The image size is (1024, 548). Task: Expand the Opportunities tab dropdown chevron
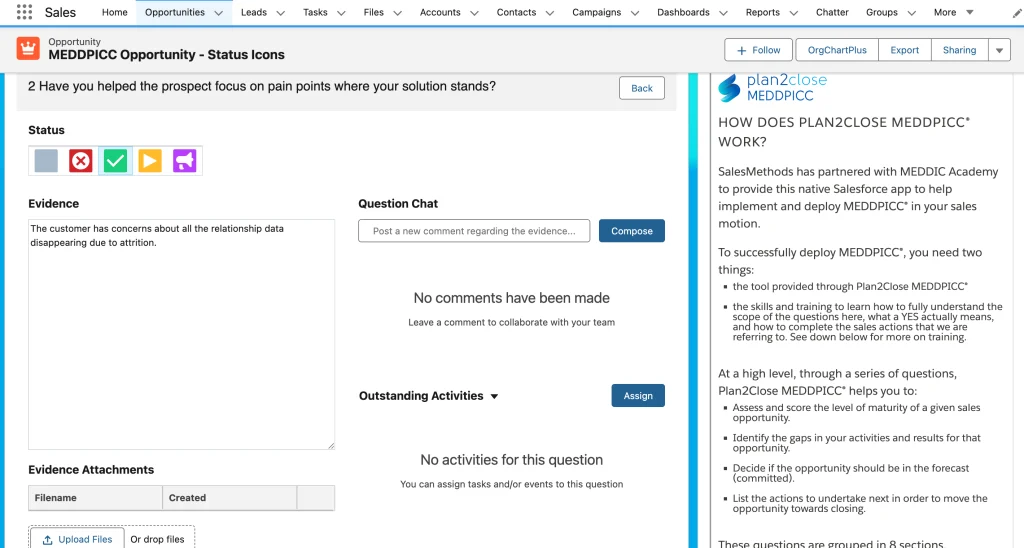click(219, 13)
